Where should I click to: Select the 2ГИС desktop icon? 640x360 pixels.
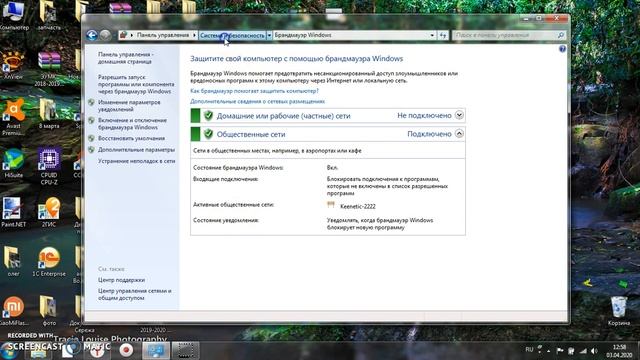coord(49,212)
